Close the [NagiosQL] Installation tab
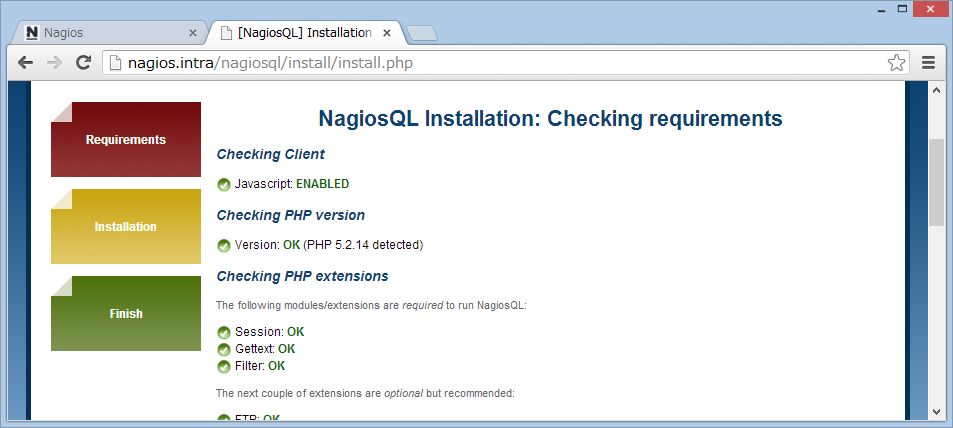 click(x=387, y=33)
